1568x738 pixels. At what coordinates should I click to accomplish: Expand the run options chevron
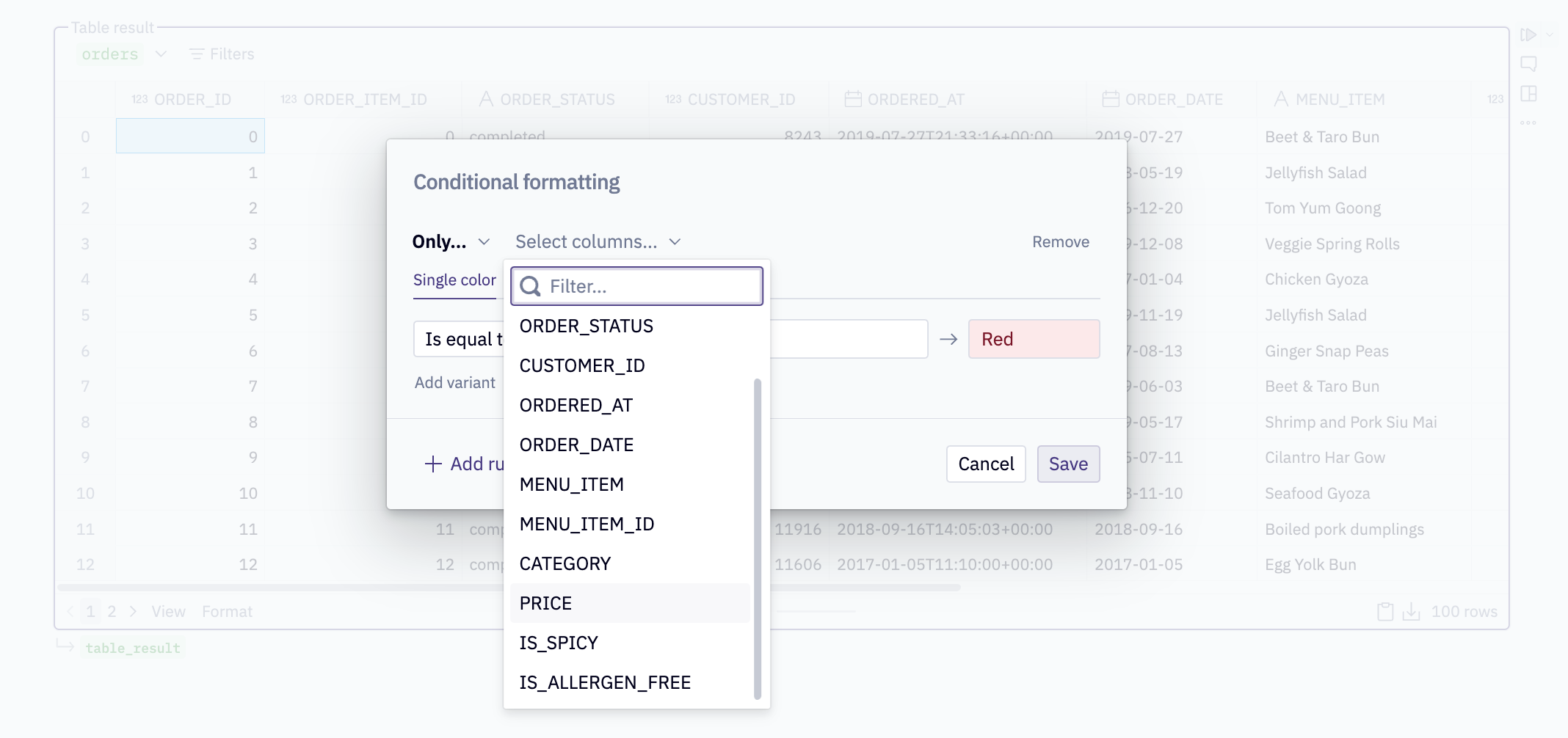(1550, 34)
